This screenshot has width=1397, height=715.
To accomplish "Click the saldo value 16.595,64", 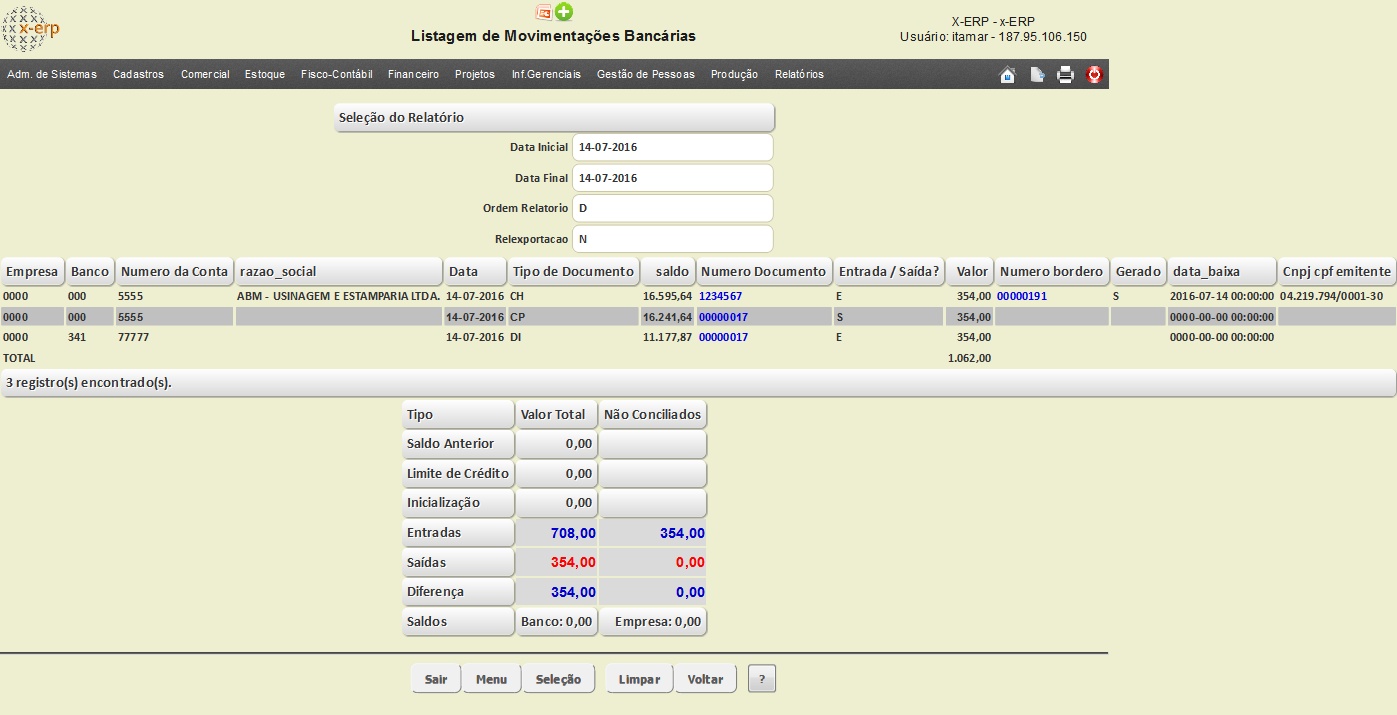I will 667,297.
